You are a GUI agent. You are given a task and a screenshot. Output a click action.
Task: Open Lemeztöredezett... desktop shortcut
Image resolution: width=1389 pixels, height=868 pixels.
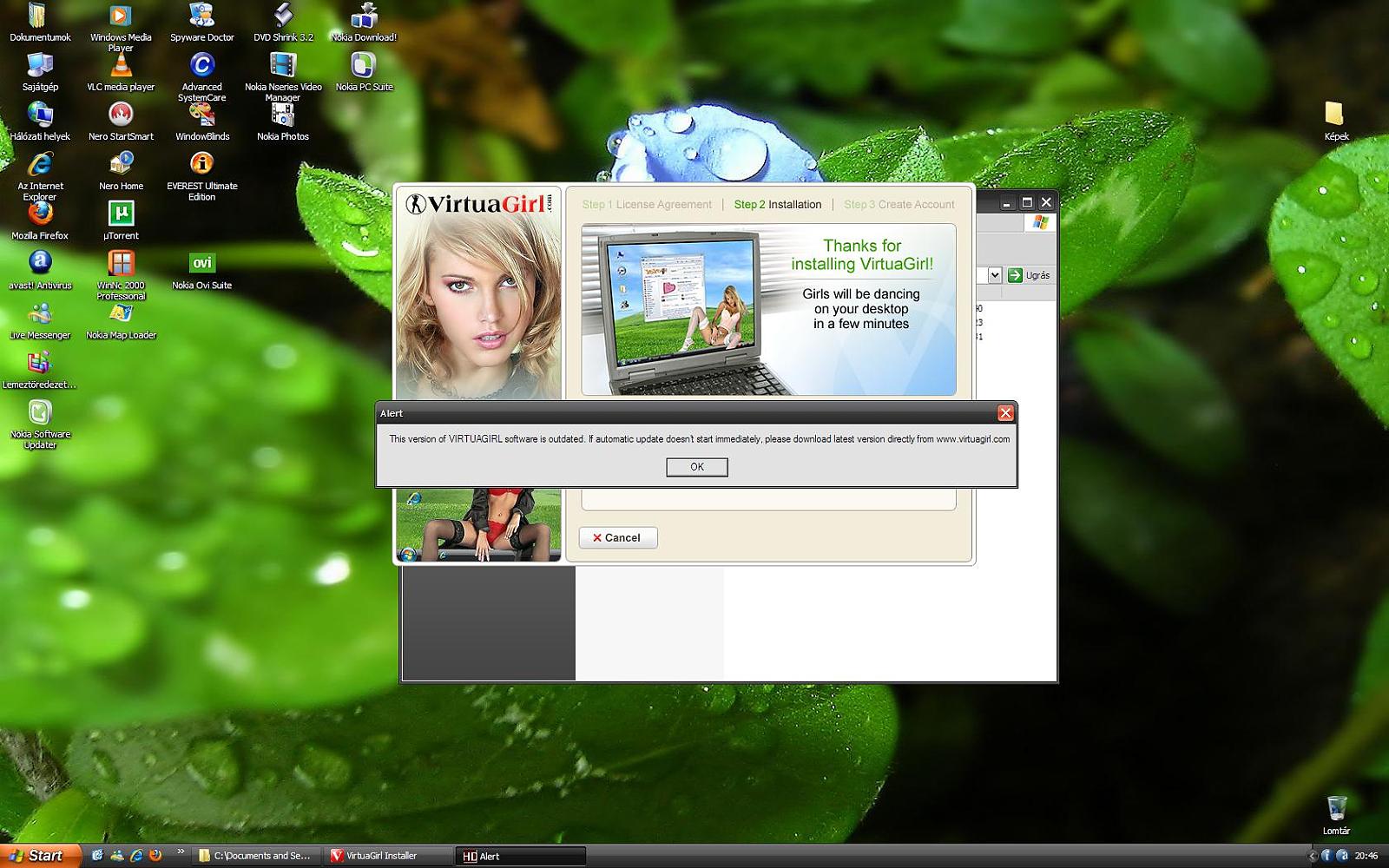[x=40, y=370]
